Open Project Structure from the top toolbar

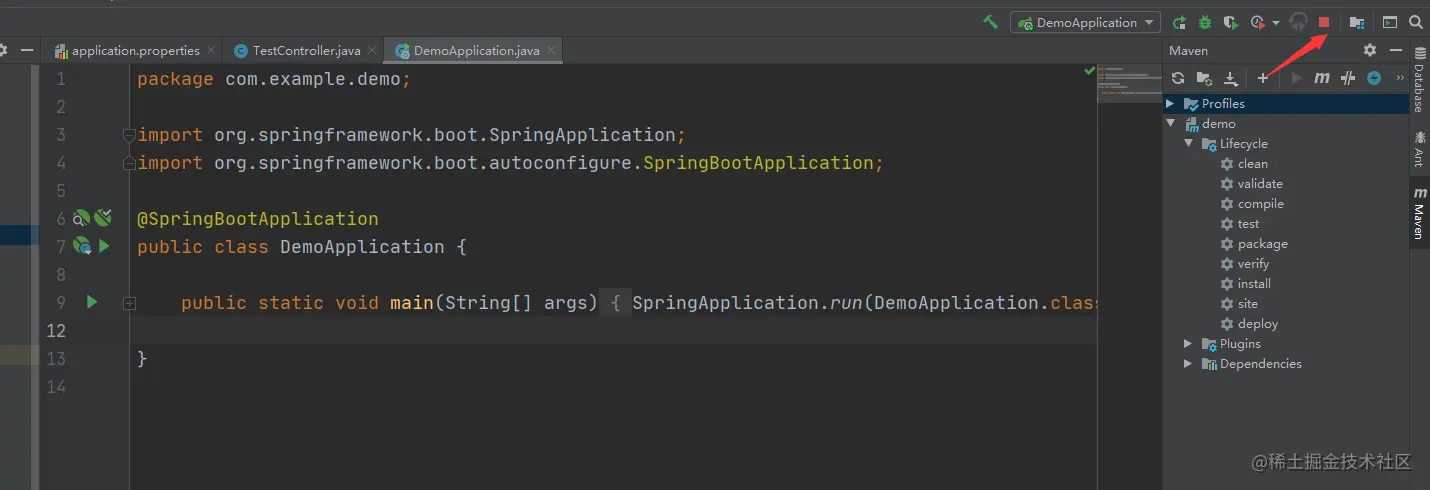click(x=1357, y=22)
